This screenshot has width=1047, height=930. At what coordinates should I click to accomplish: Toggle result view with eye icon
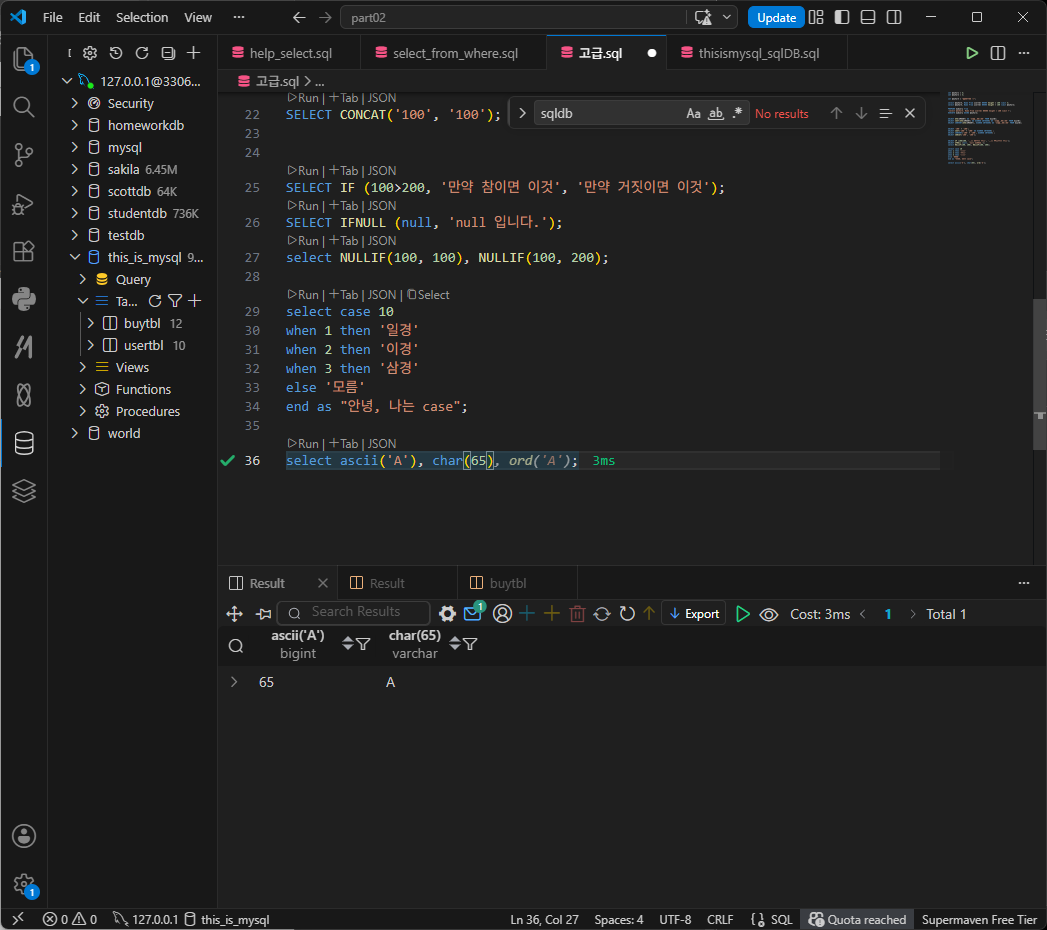(769, 614)
